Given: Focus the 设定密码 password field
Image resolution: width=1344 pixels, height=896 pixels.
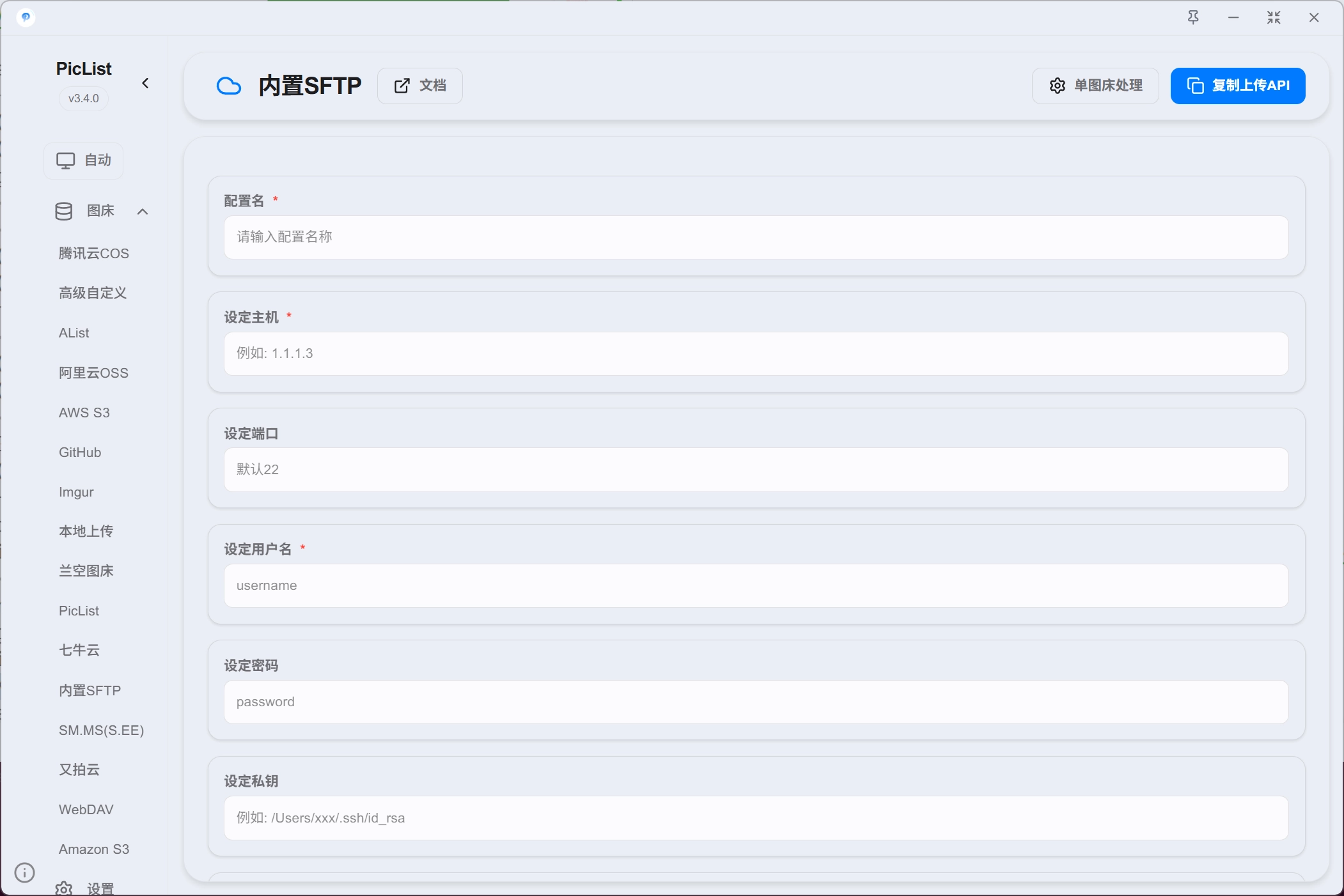Looking at the screenshot, I should [x=756, y=702].
